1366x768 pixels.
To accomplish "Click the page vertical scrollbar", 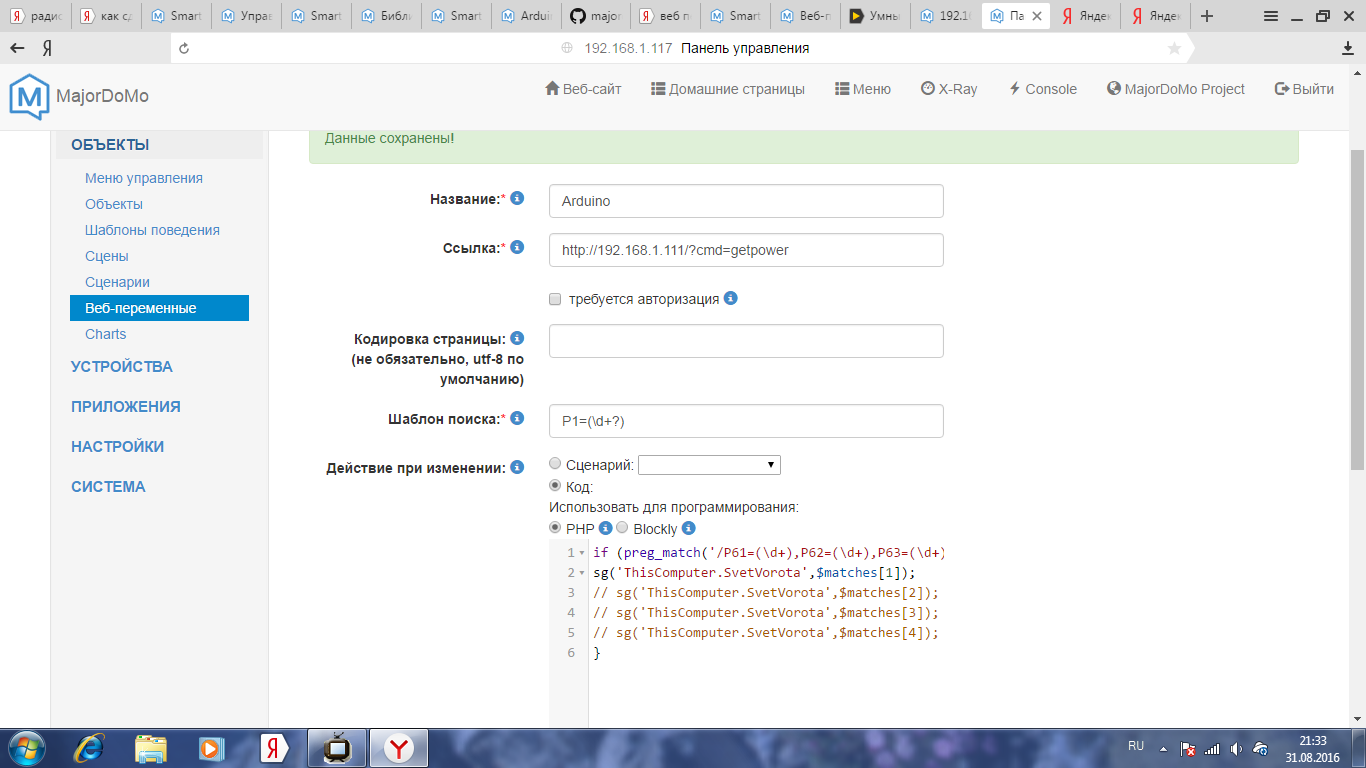I will coord(1357,310).
